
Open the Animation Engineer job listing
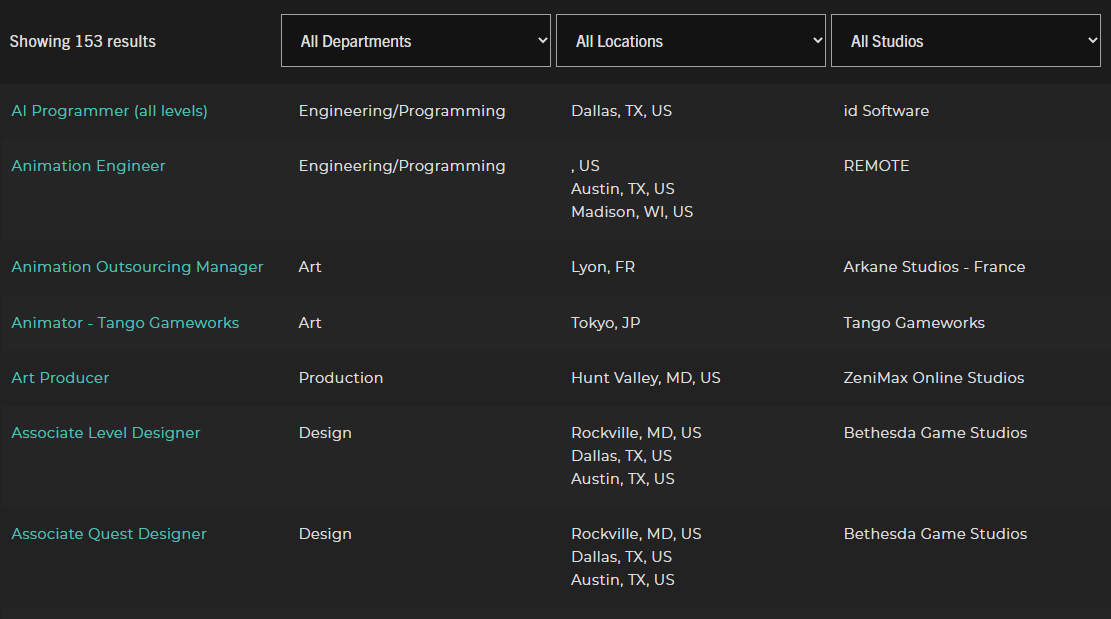coord(89,166)
